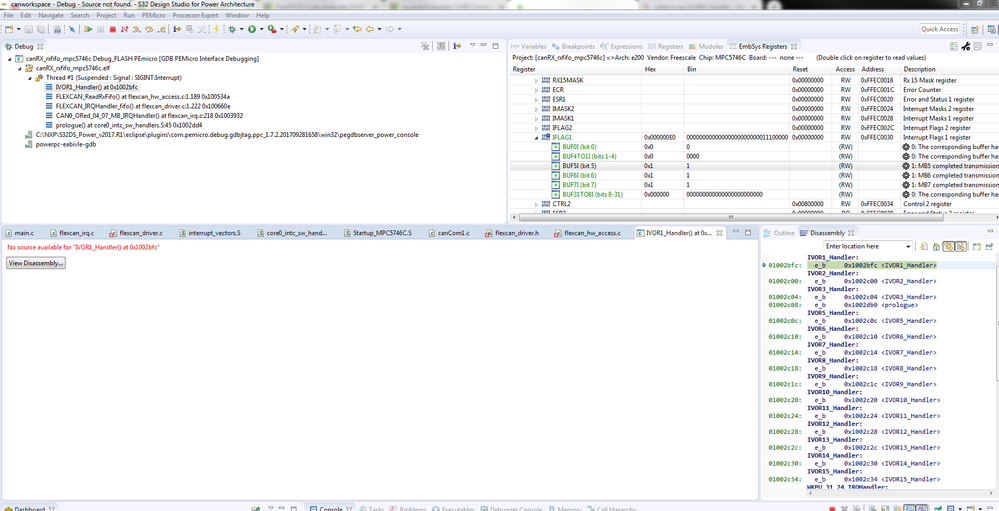Expand the RX15MASK register node
This screenshot has width=999, height=511.
536,80
